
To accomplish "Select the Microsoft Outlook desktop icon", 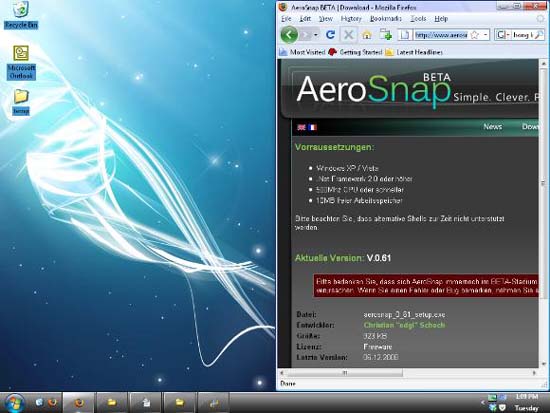I will click(x=21, y=62).
